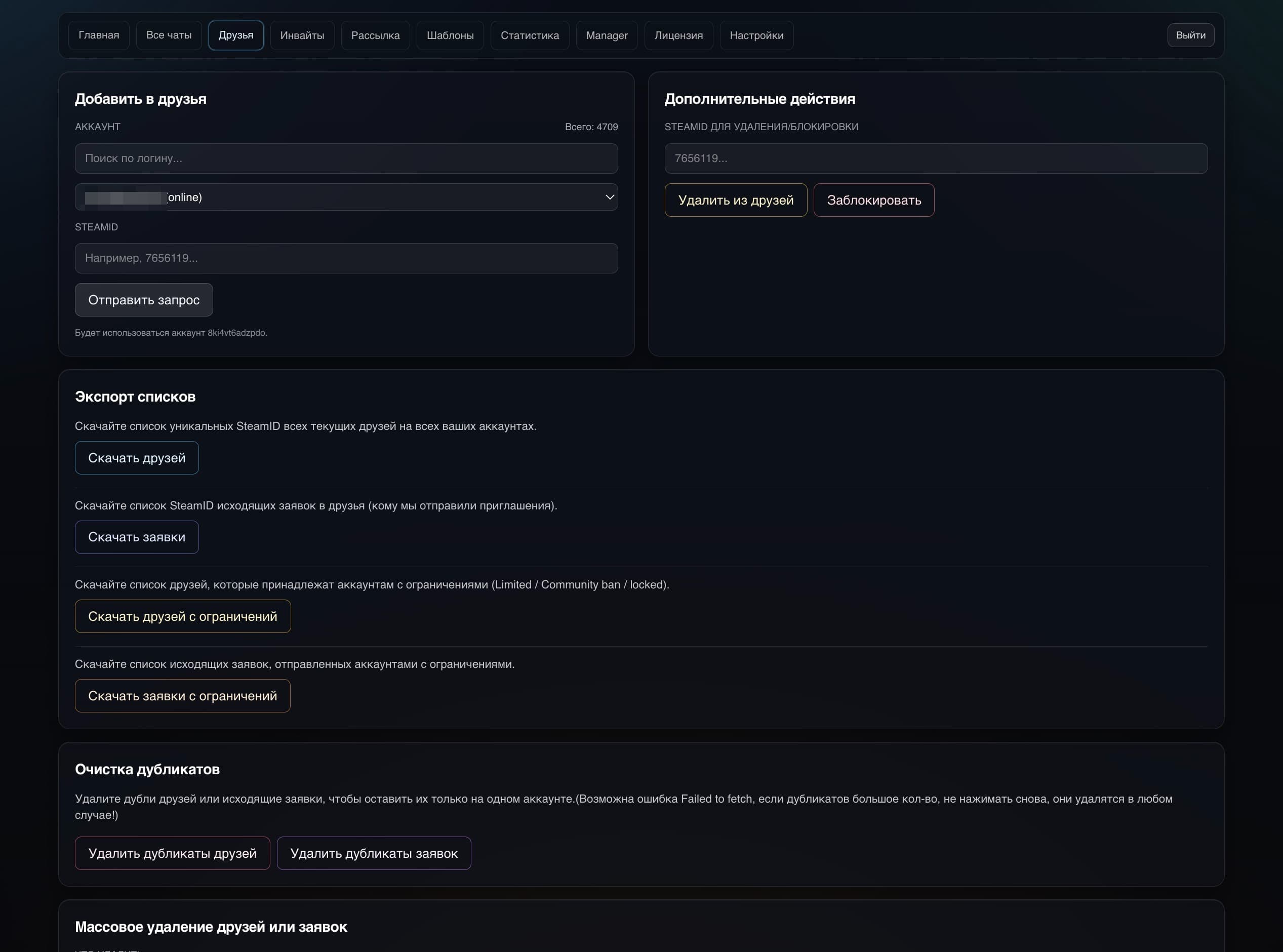Click Скачать друзей button
The width and height of the screenshot is (1283, 952).
[x=137, y=458]
